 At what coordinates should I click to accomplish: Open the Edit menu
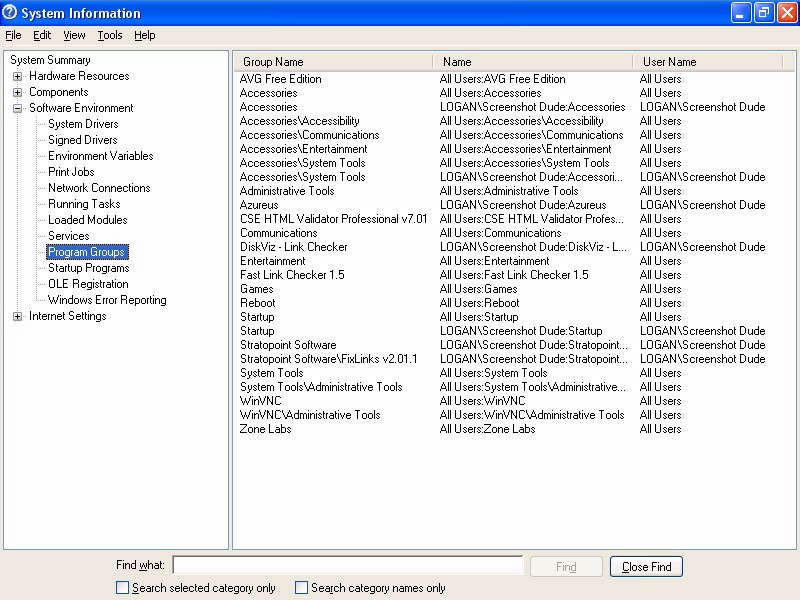click(42, 35)
